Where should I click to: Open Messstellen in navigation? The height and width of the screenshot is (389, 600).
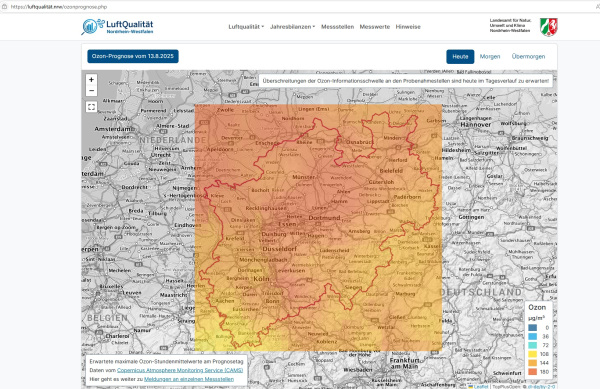click(x=338, y=27)
